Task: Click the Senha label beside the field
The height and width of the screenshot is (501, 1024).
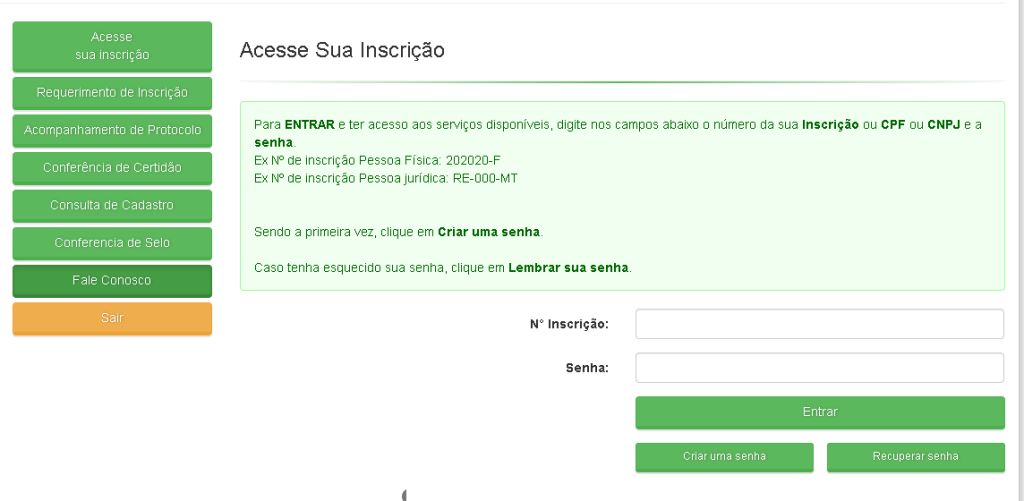Action: [587, 368]
